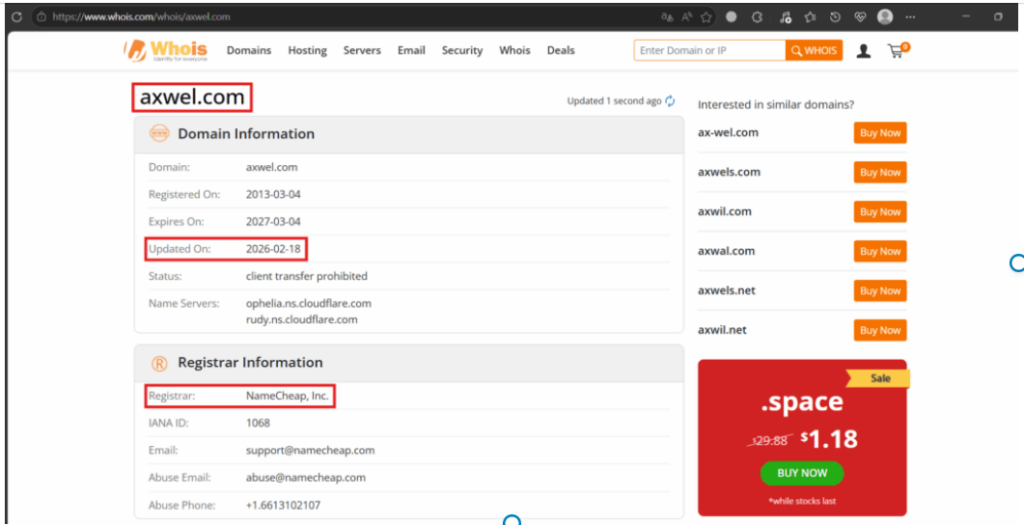Click the Domain value axwel.com
This screenshot has width=1024, height=525.
pos(272,167)
